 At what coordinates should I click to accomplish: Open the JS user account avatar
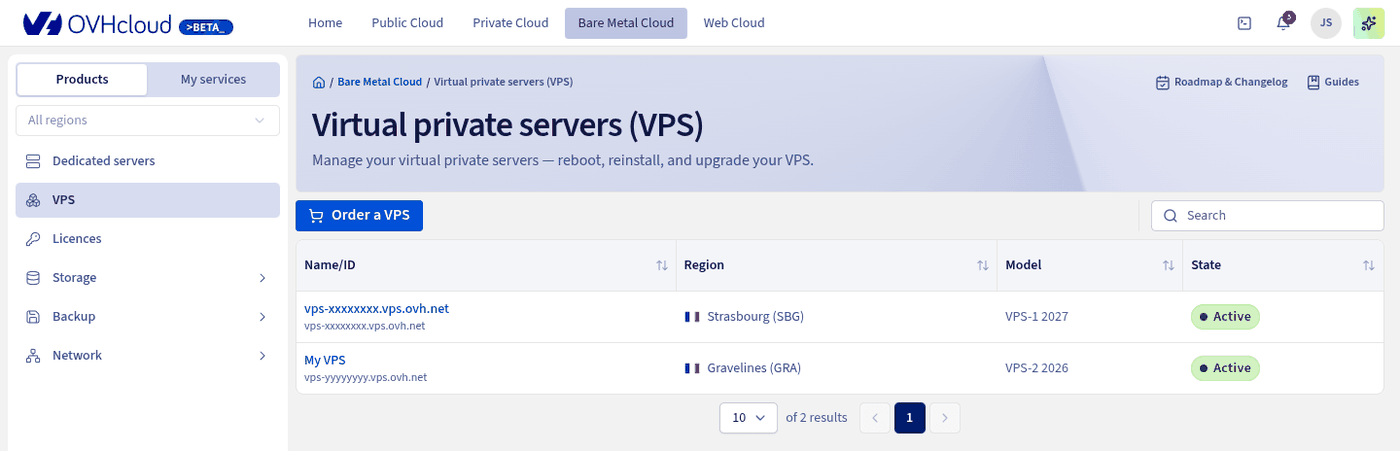pos(1326,23)
